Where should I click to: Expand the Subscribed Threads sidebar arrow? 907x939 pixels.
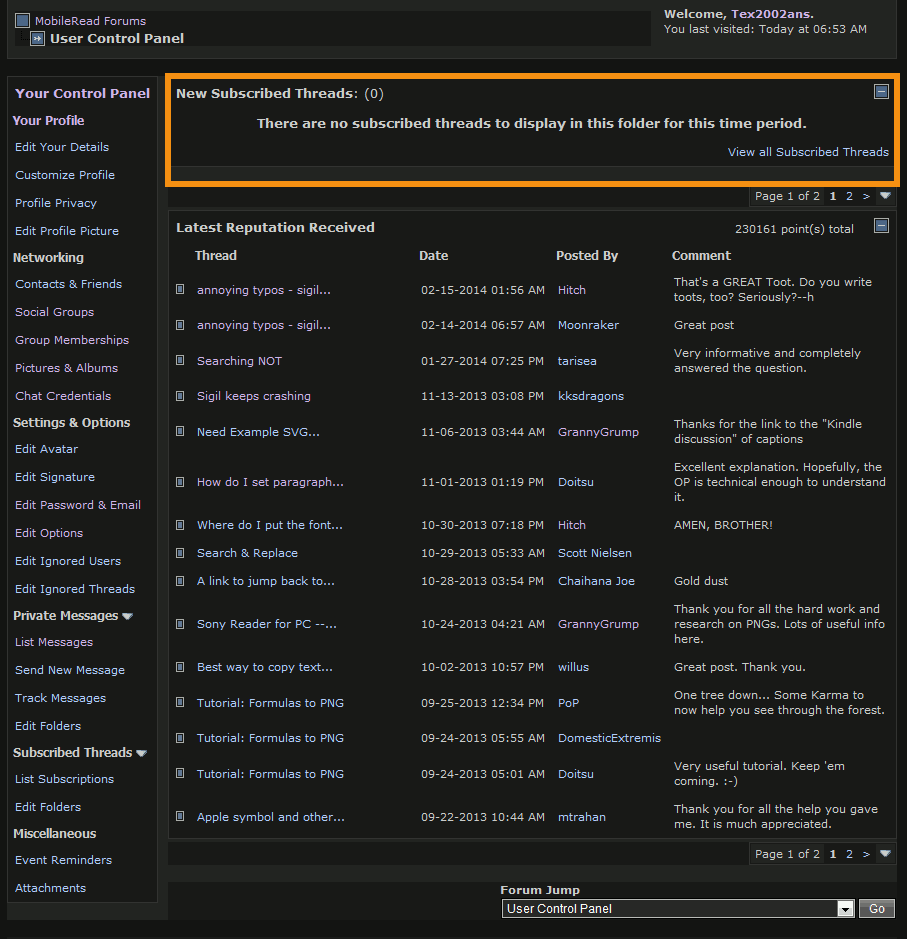(141, 753)
